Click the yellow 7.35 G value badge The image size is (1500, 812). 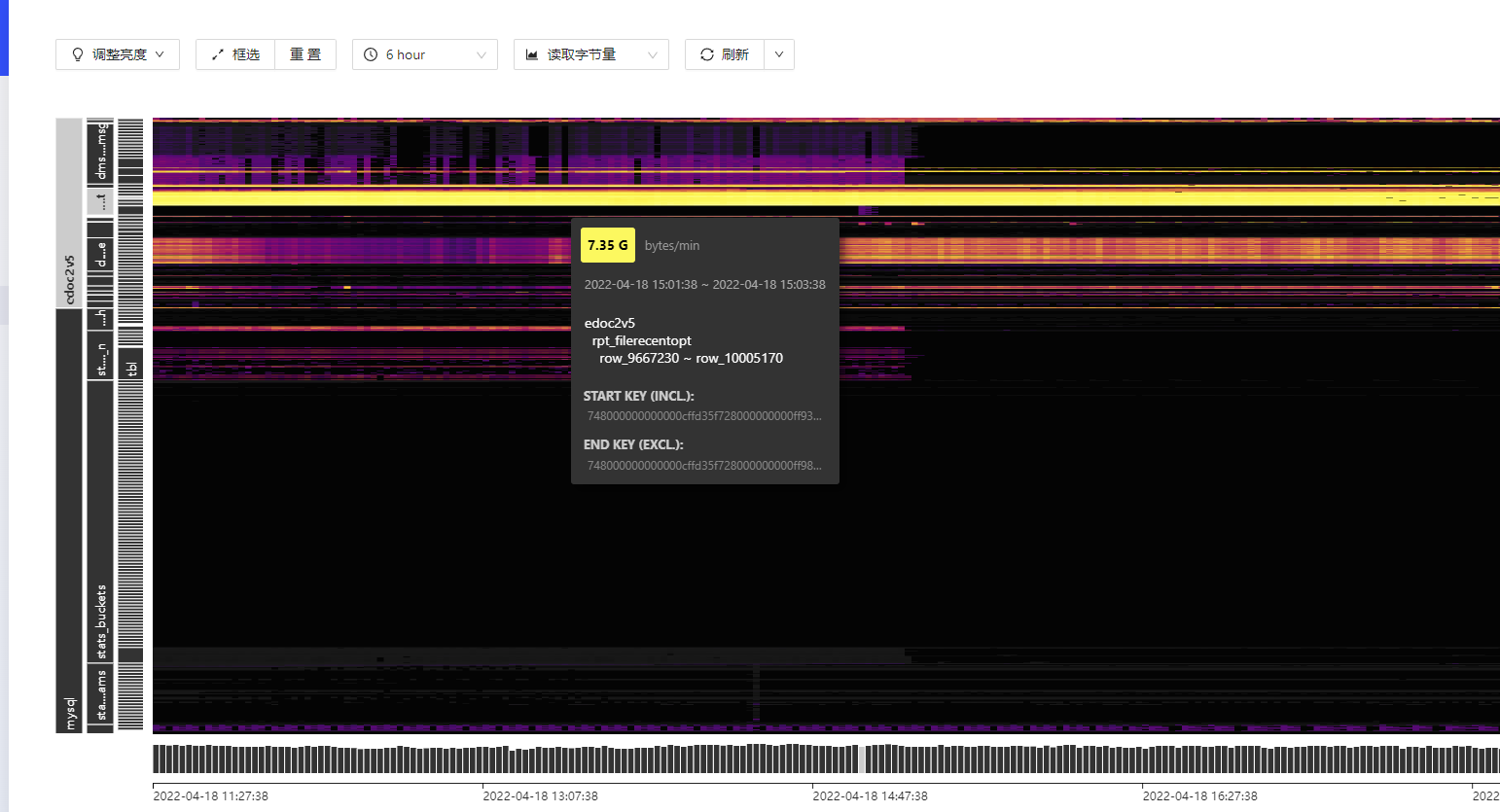click(608, 246)
